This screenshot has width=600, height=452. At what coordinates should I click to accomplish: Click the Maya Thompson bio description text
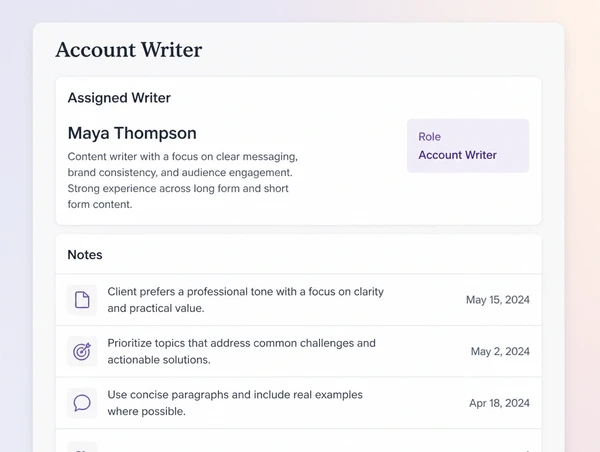click(183, 180)
